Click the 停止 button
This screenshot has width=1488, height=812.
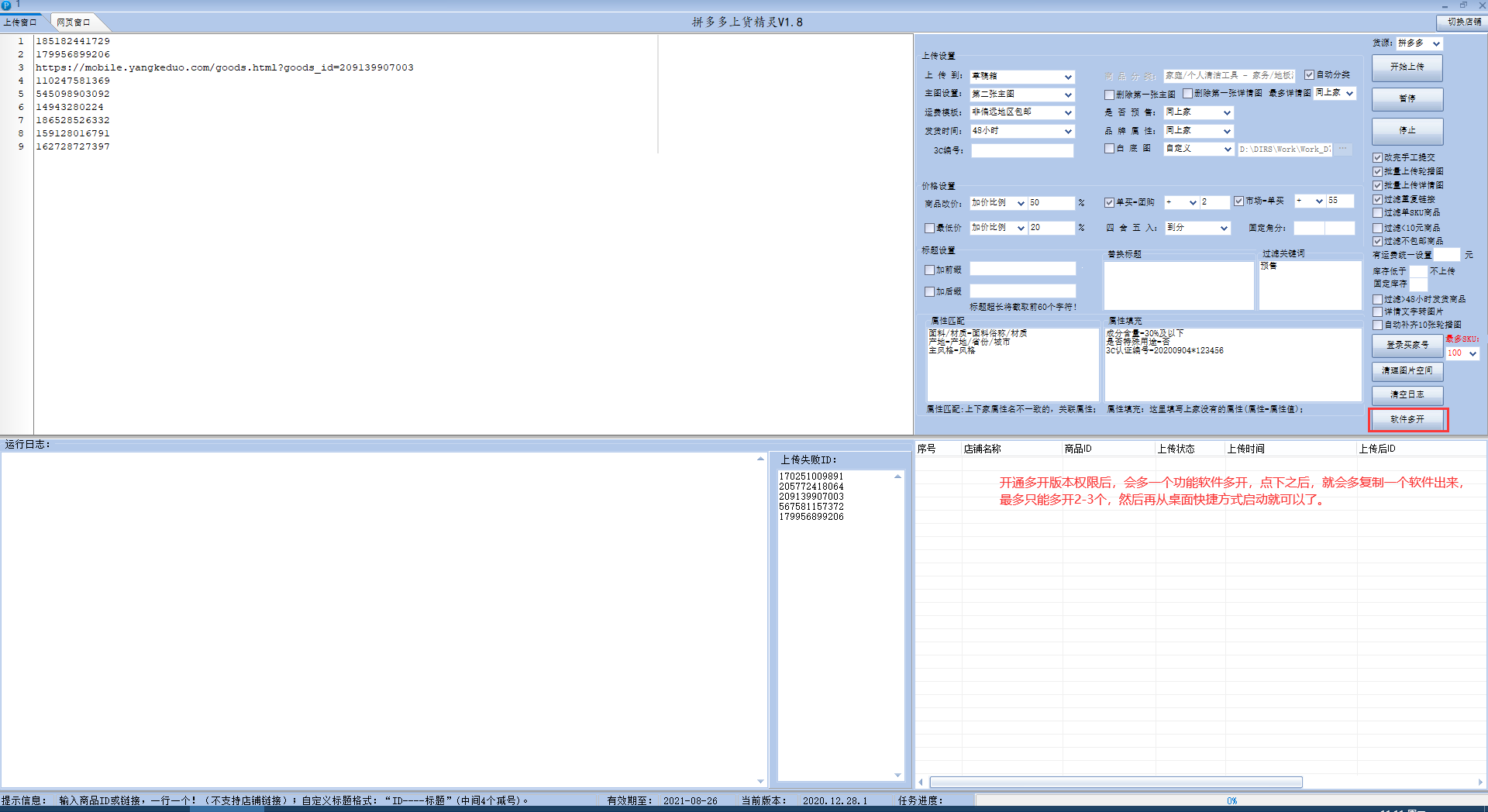tap(1407, 131)
